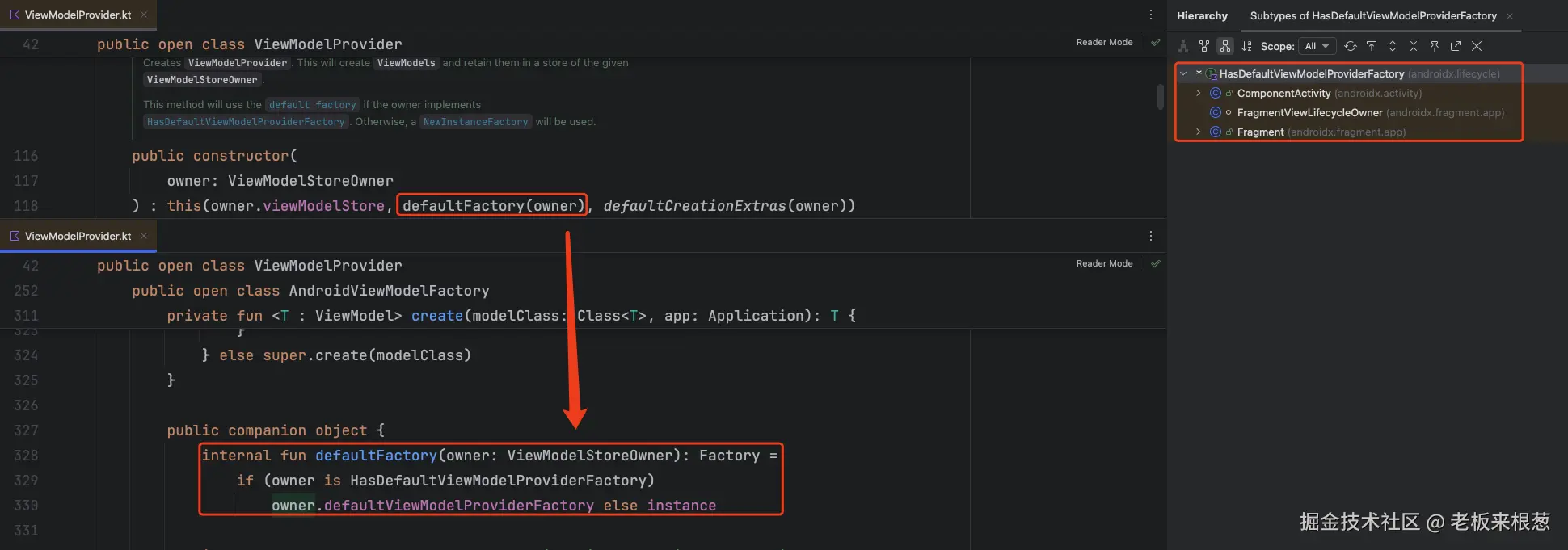Click the green inspection checkmark in top editor

click(1156, 42)
